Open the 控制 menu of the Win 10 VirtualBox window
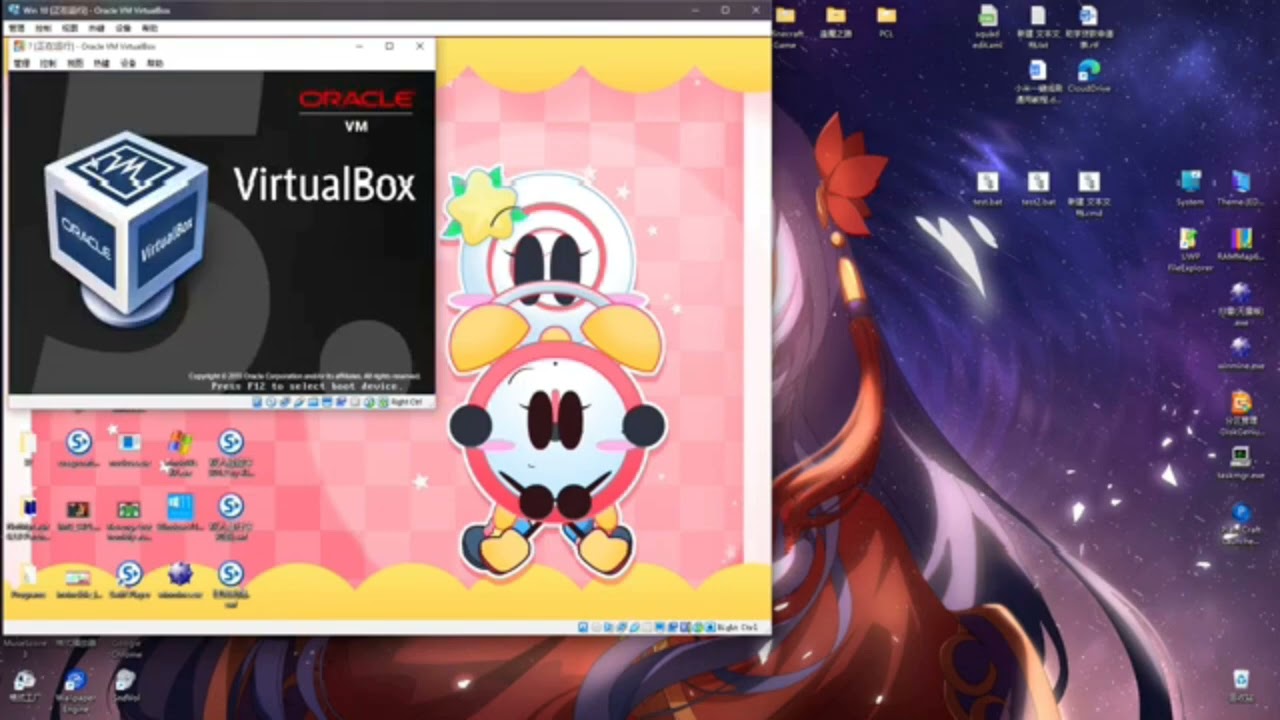Image resolution: width=1280 pixels, height=720 pixels. (x=43, y=28)
